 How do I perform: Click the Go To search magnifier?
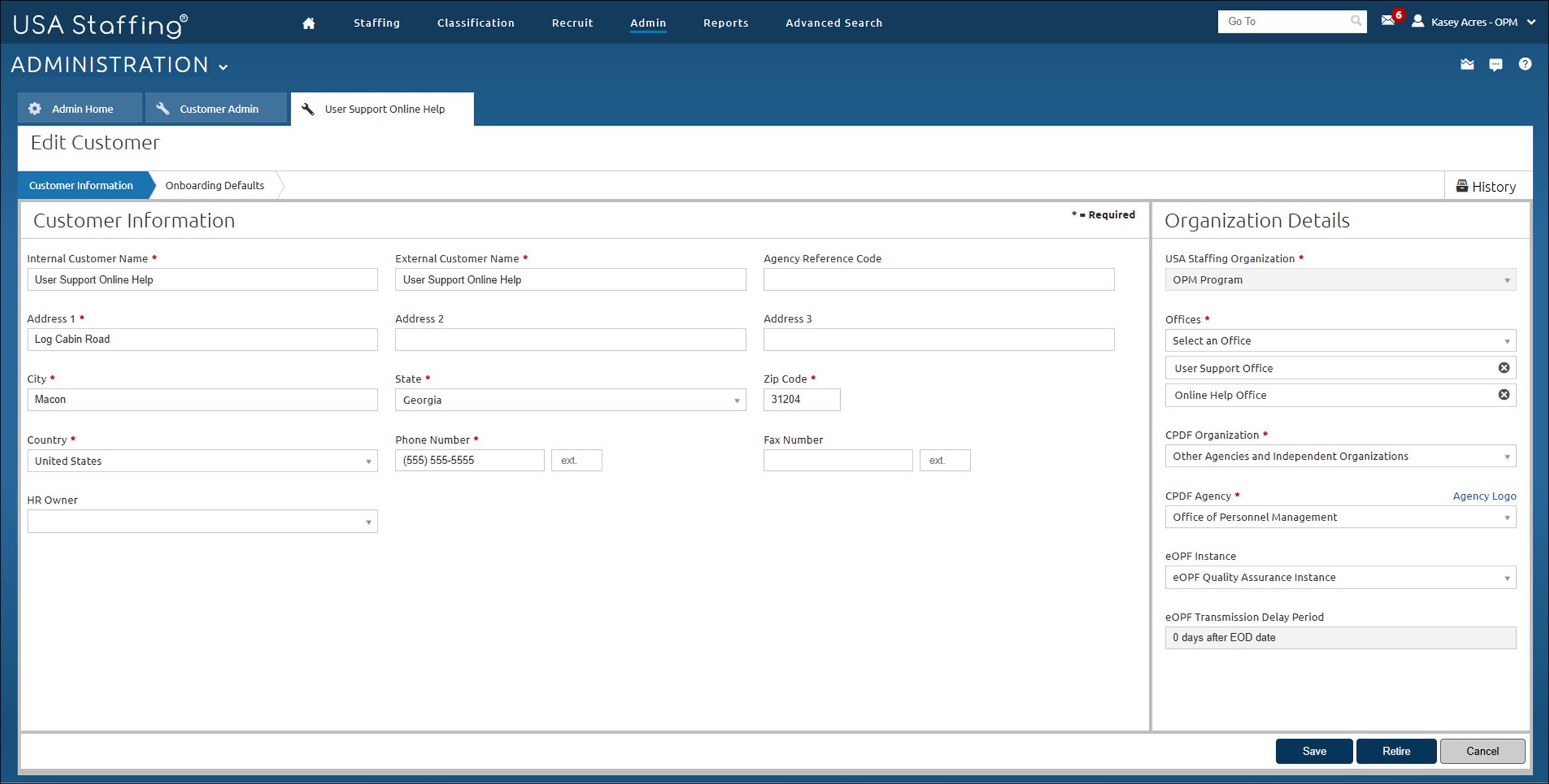coord(1356,21)
